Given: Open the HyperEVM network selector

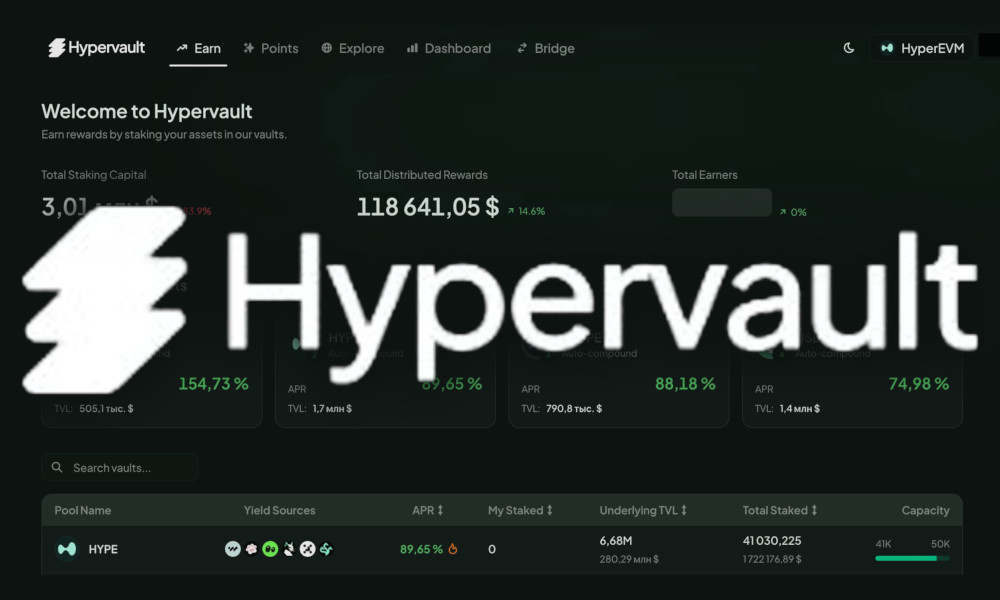Looking at the screenshot, I should pyautogui.click(x=921, y=48).
